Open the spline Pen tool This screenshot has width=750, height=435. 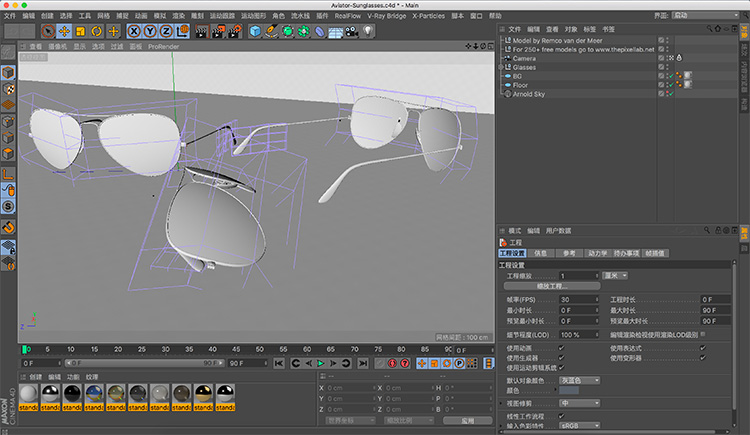271,32
